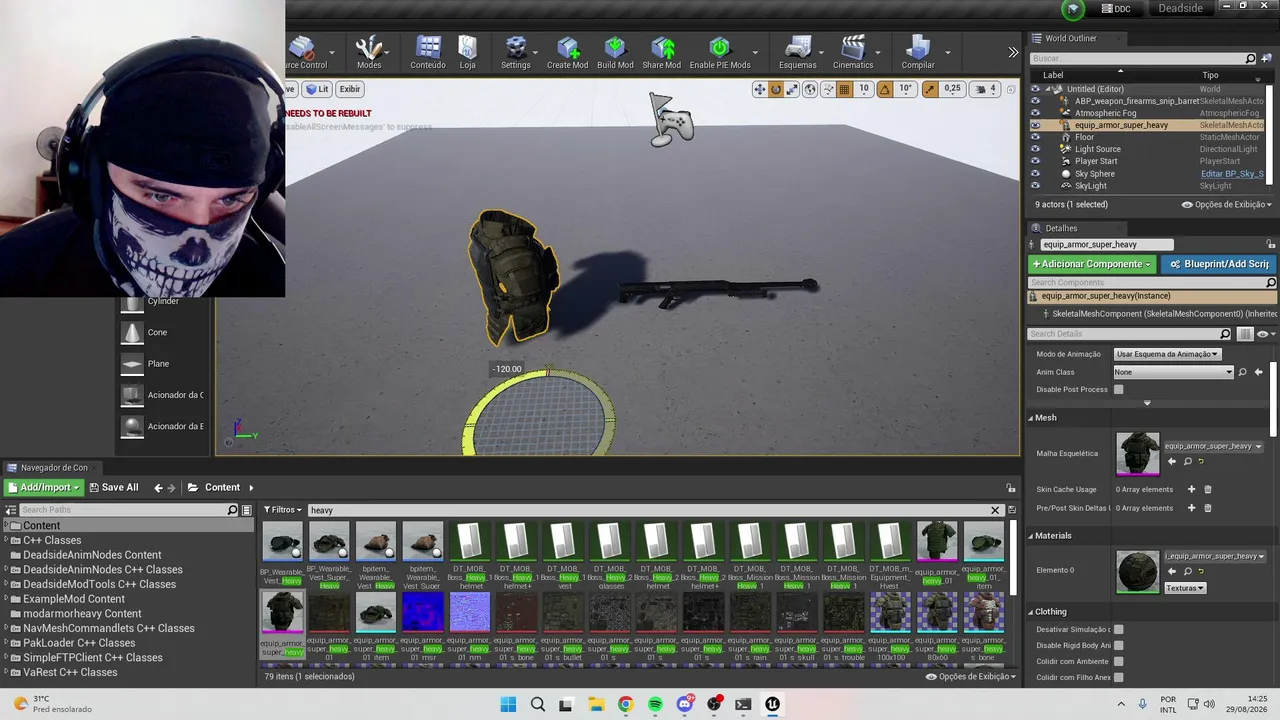The height and width of the screenshot is (720, 1280).
Task: Open the Filtros dropdown in content browser
Action: coord(283,510)
